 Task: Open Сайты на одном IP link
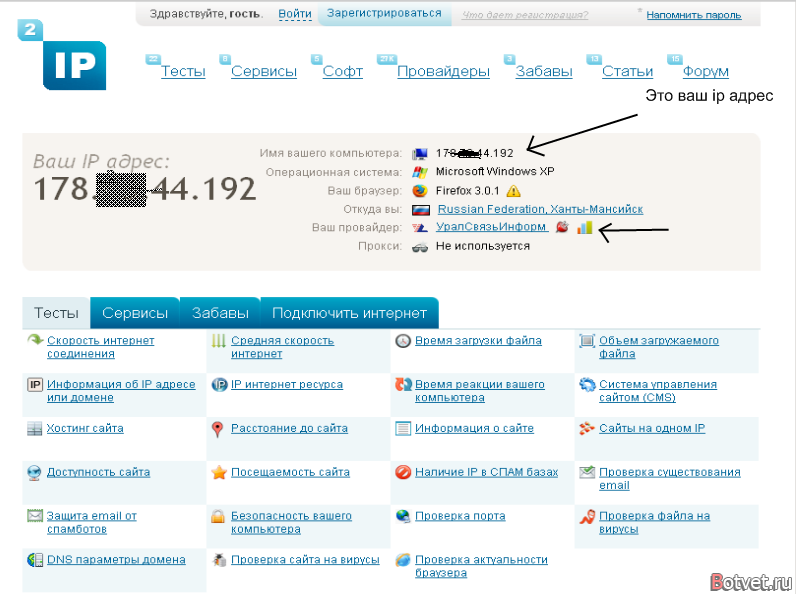point(652,428)
